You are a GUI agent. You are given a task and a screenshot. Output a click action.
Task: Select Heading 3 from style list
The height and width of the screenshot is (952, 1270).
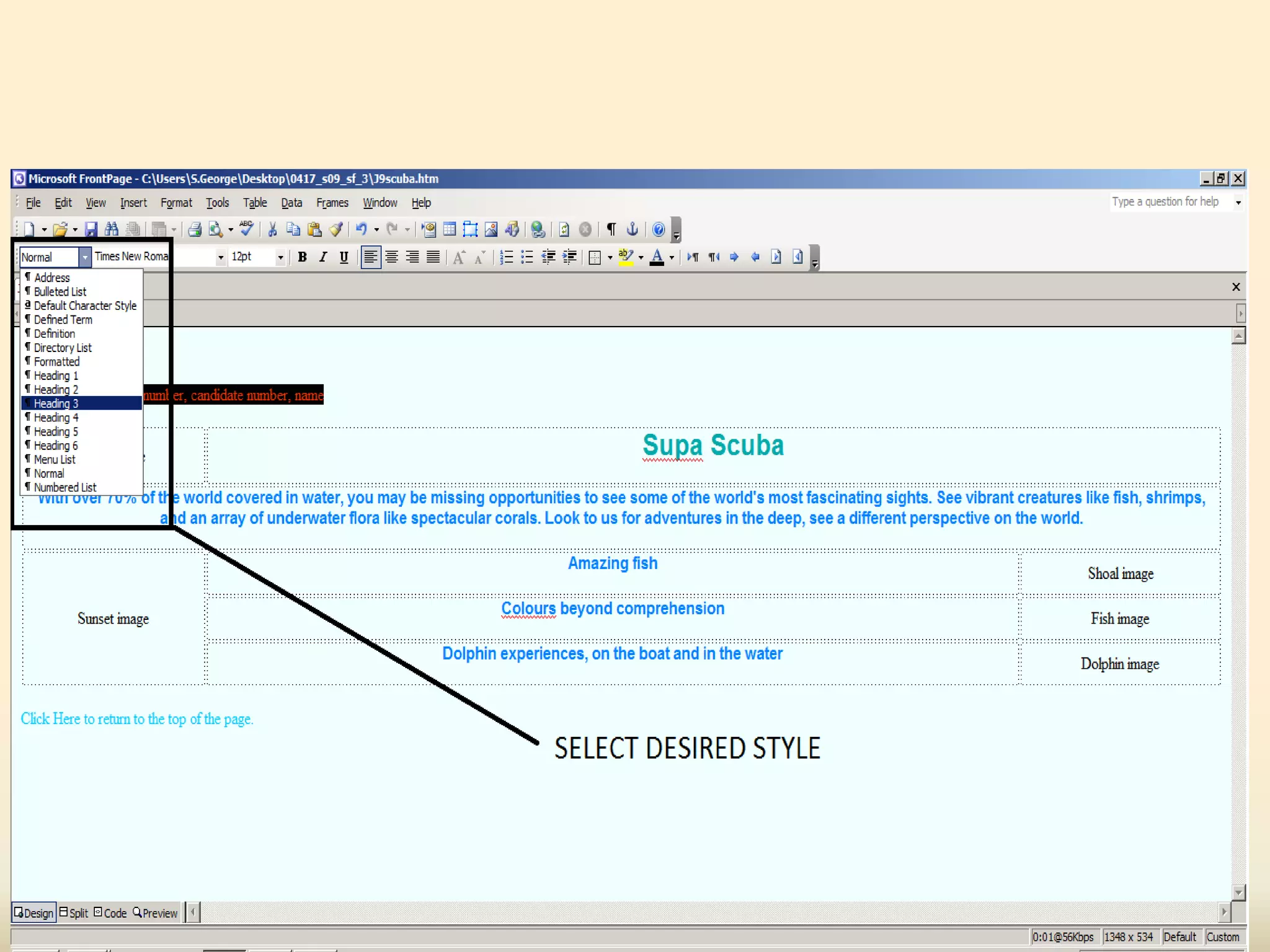click(x=56, y=403)
